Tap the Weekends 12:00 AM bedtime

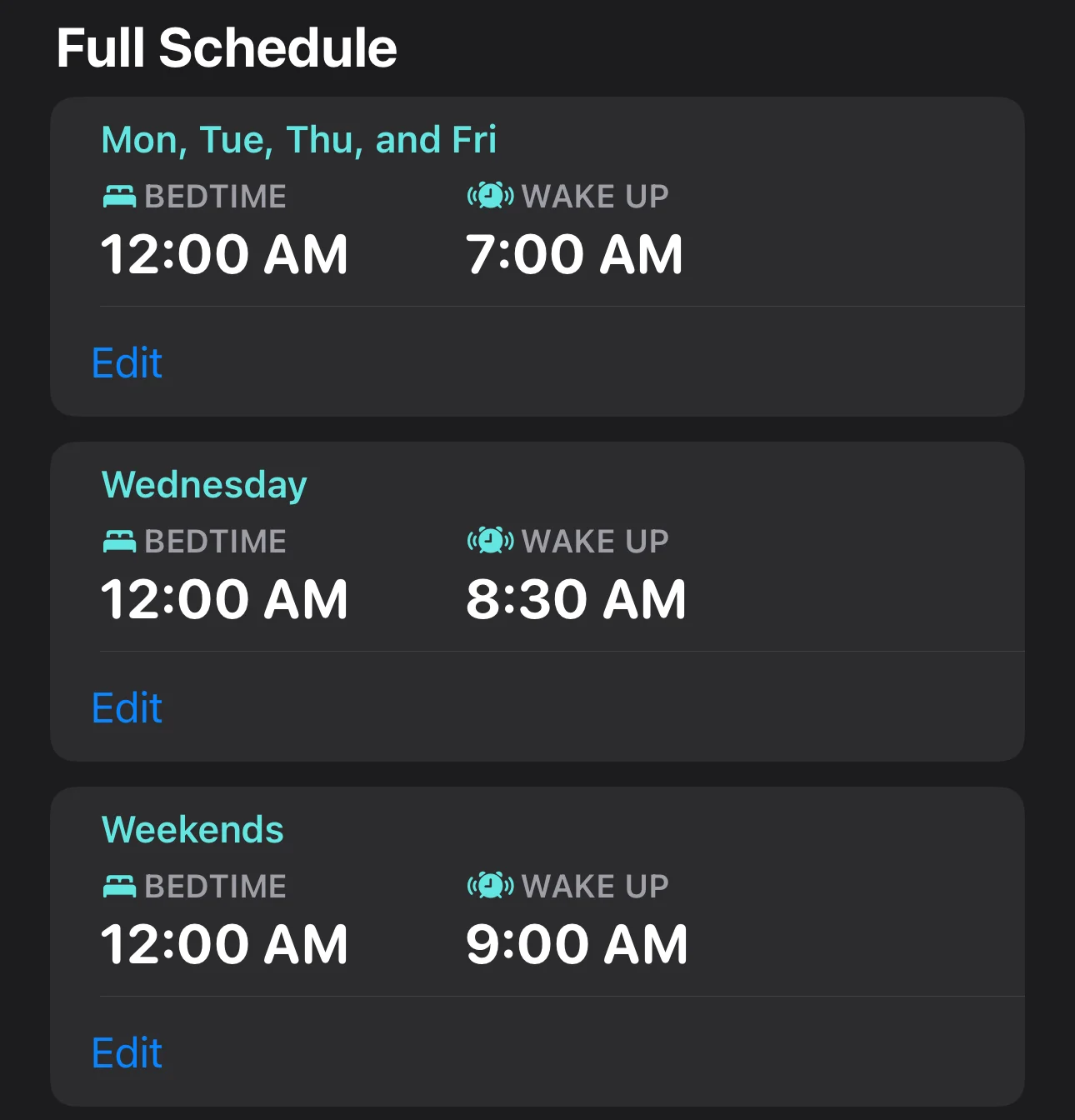point(223,944)
